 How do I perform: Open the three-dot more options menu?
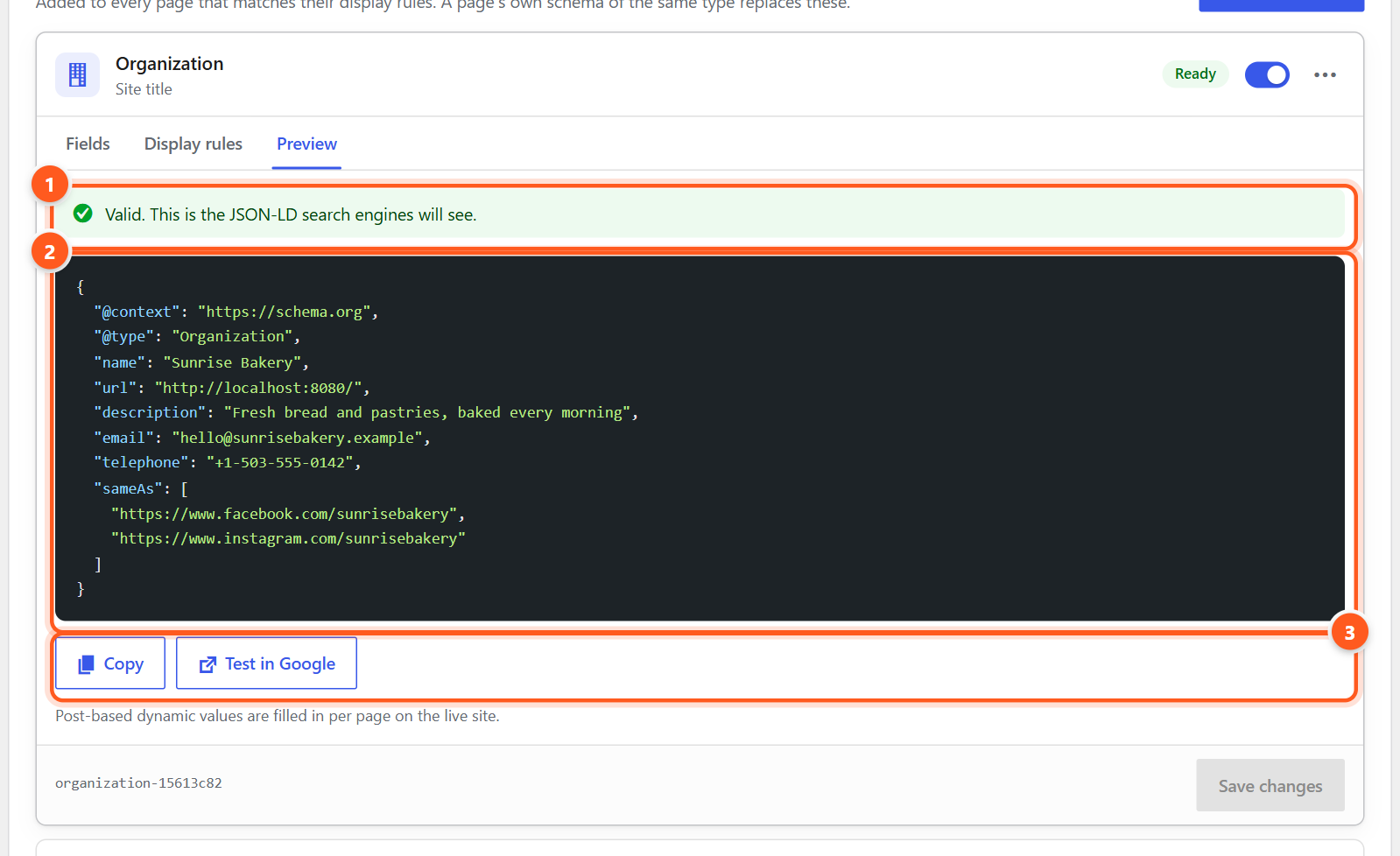(x=1325, y=74)
